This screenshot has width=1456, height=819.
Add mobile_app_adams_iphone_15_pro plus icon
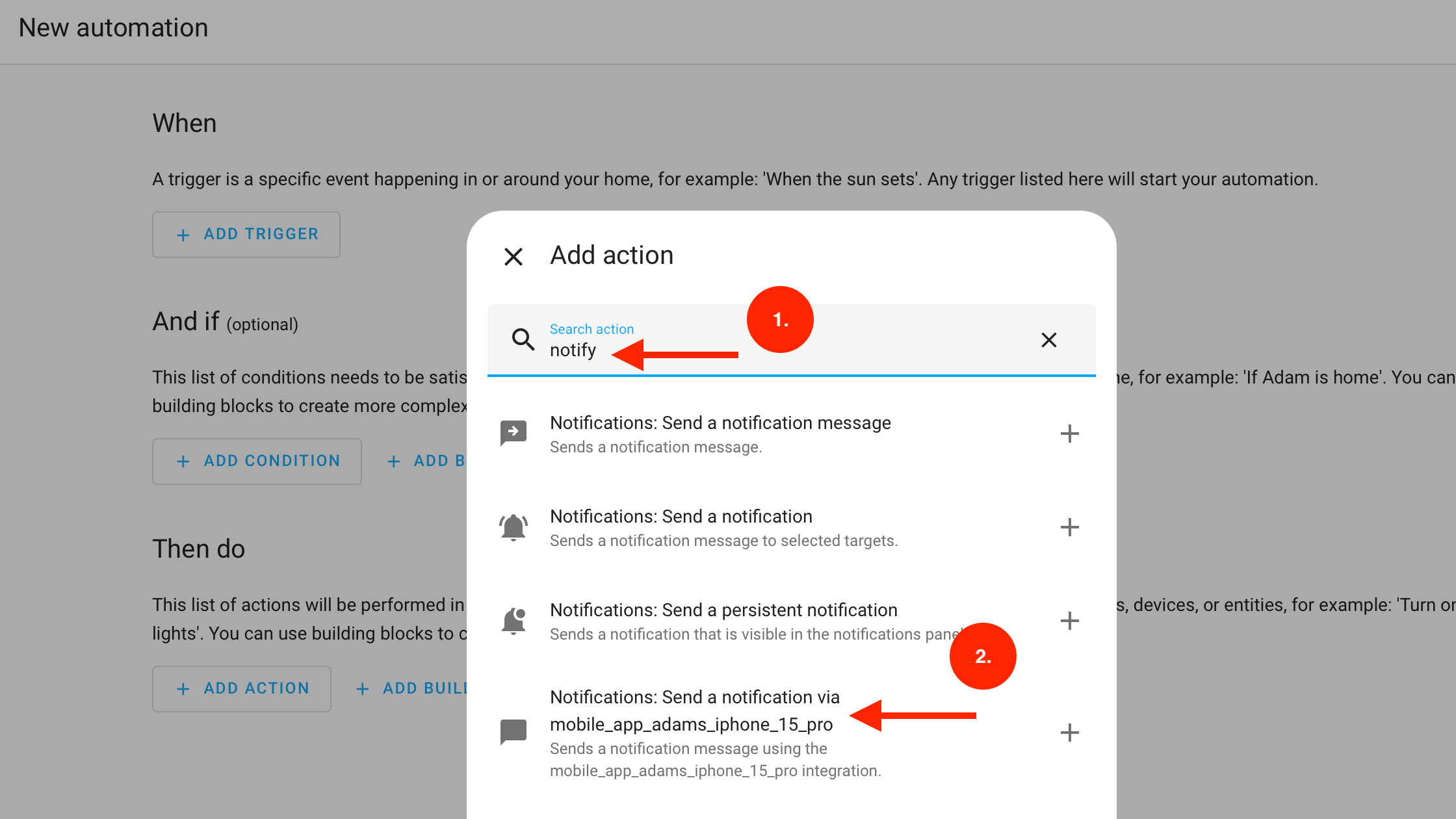click(1069, 733)
